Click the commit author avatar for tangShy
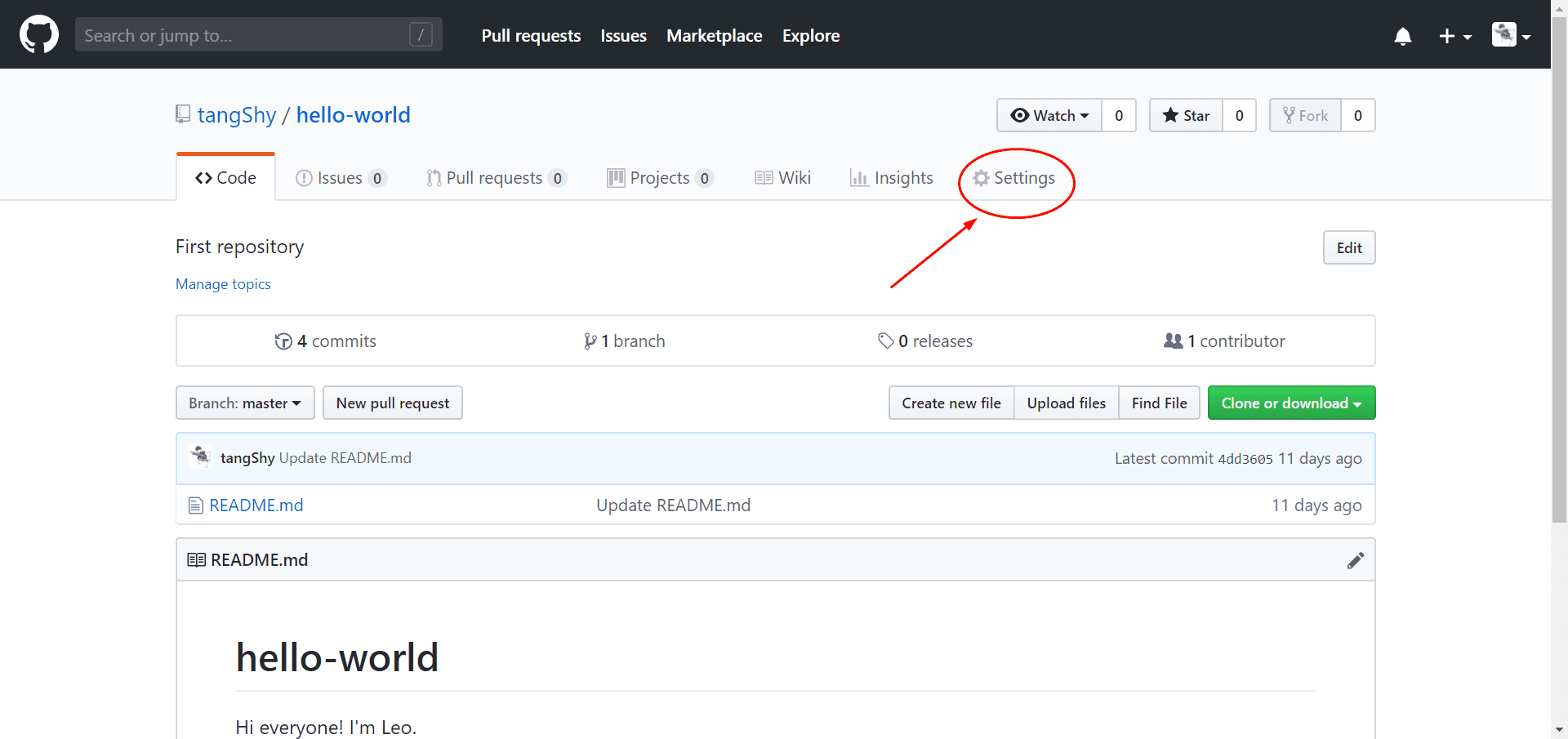 (x=200, y=457)
